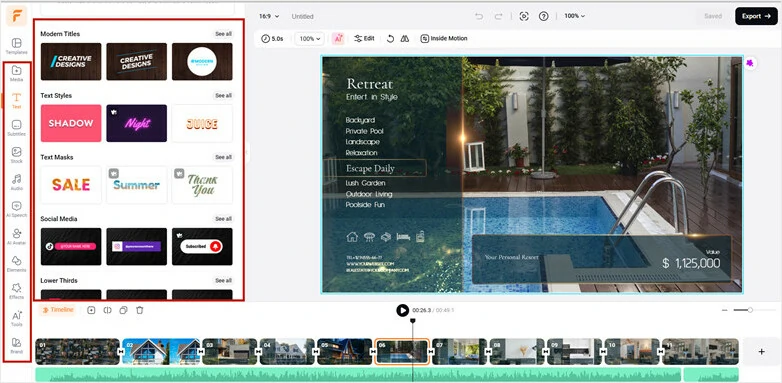Choose the Summer text mask
This screenshot has width=782, height=383.
point(137,185)
